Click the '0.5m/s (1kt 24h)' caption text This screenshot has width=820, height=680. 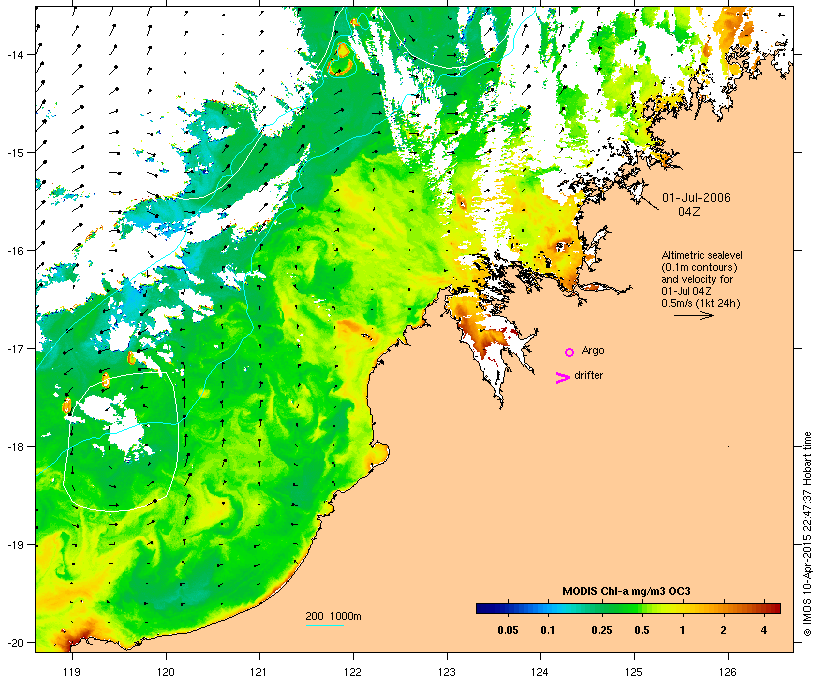[701, 303]
